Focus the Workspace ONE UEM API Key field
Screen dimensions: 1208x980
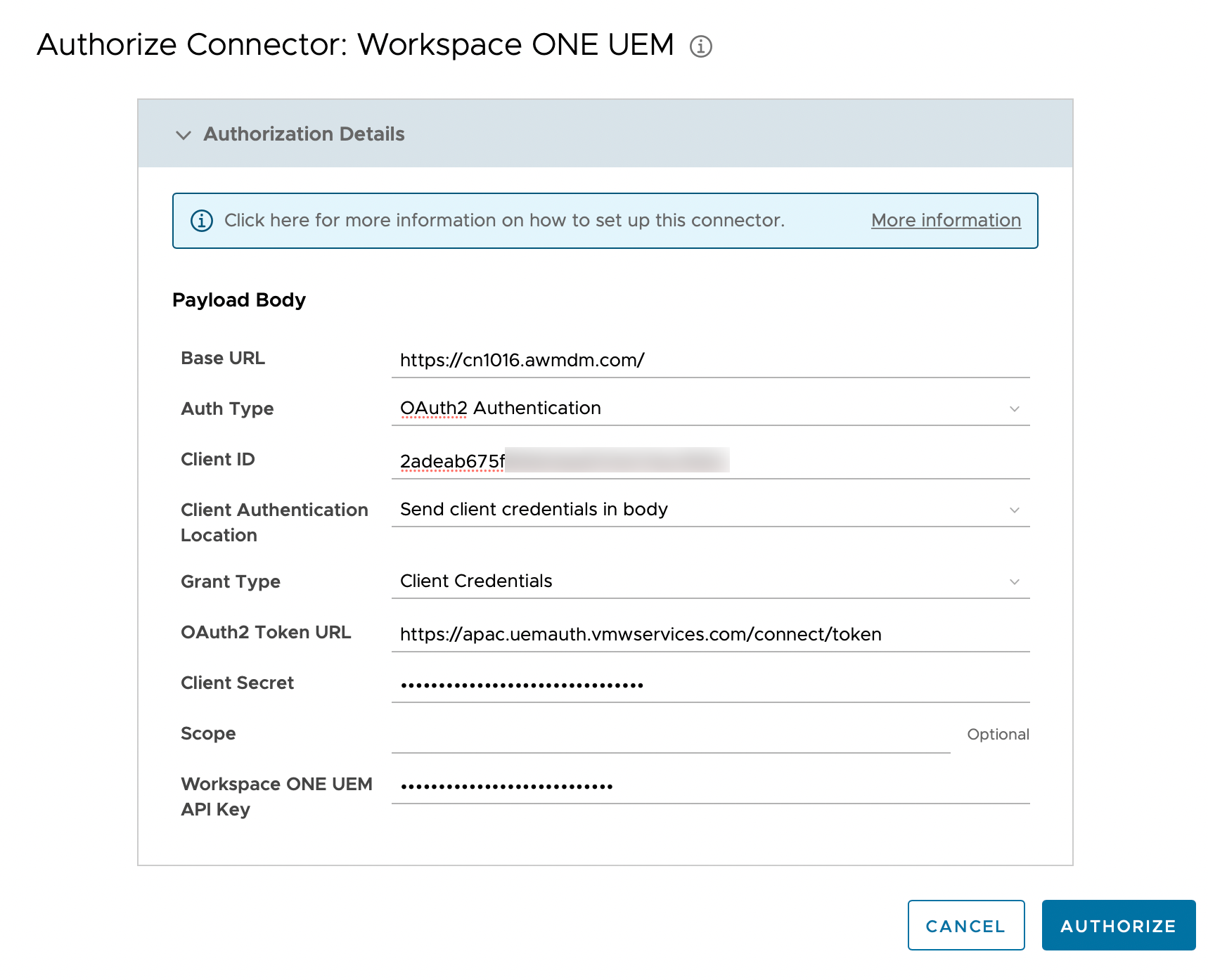710,786
